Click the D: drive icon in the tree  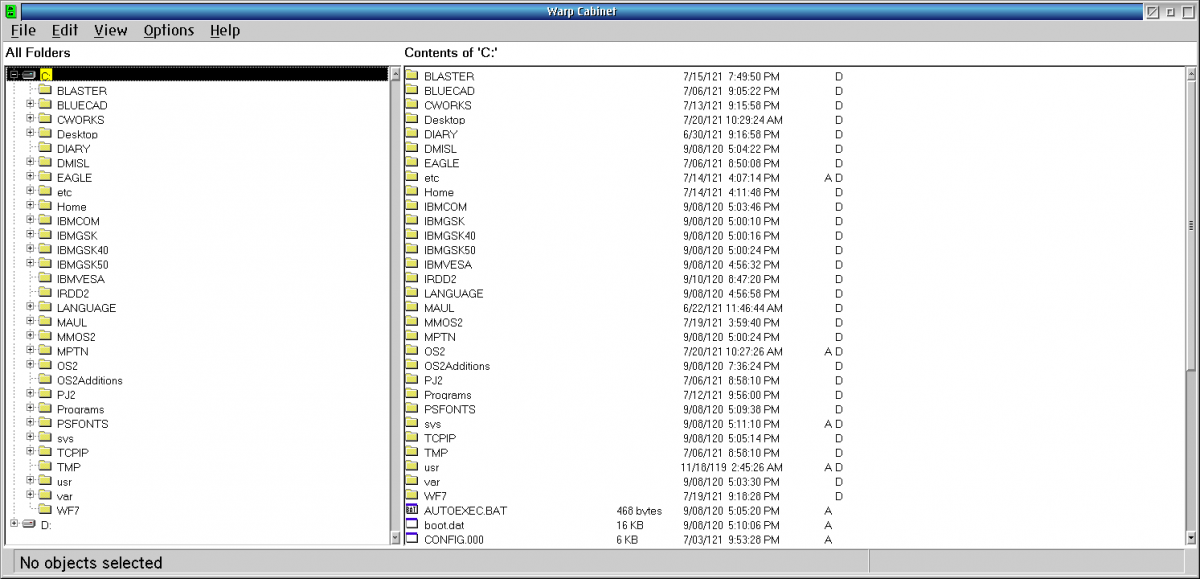click(x=29, y=523)
